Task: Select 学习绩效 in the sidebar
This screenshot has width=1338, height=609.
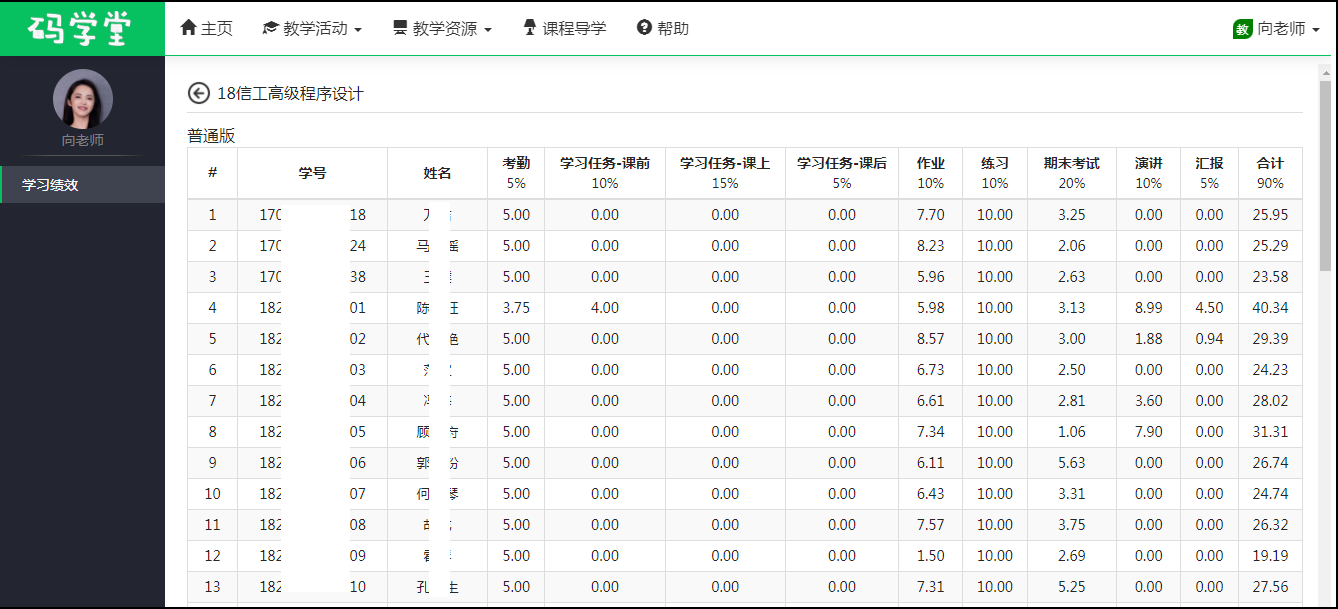Action: (83, 185)
